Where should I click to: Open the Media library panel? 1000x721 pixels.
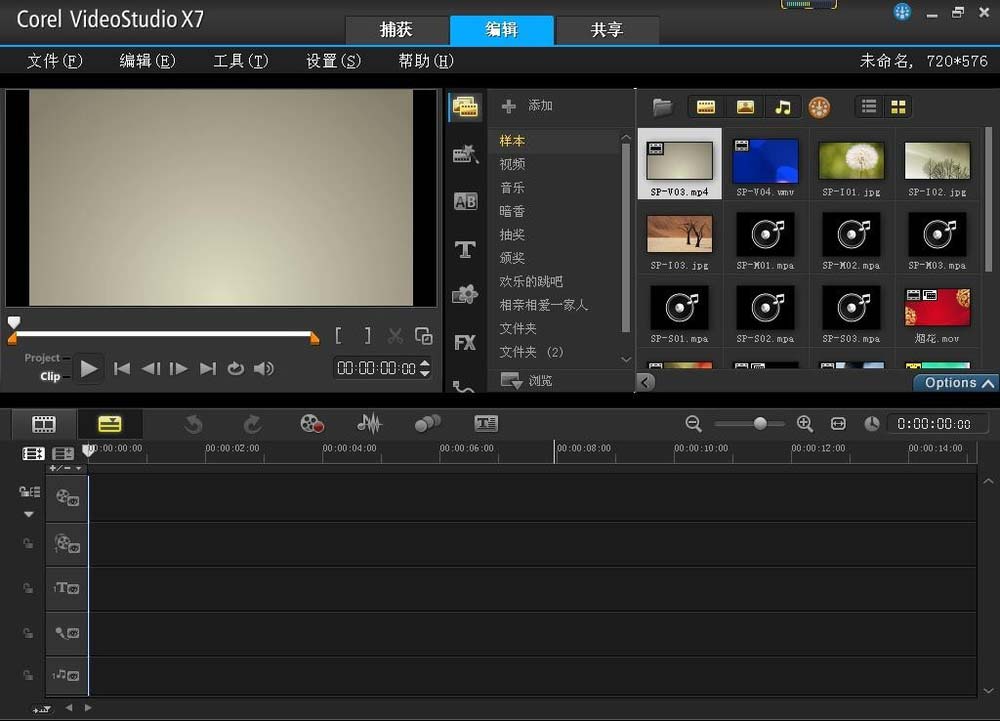(x=464, y=105)
